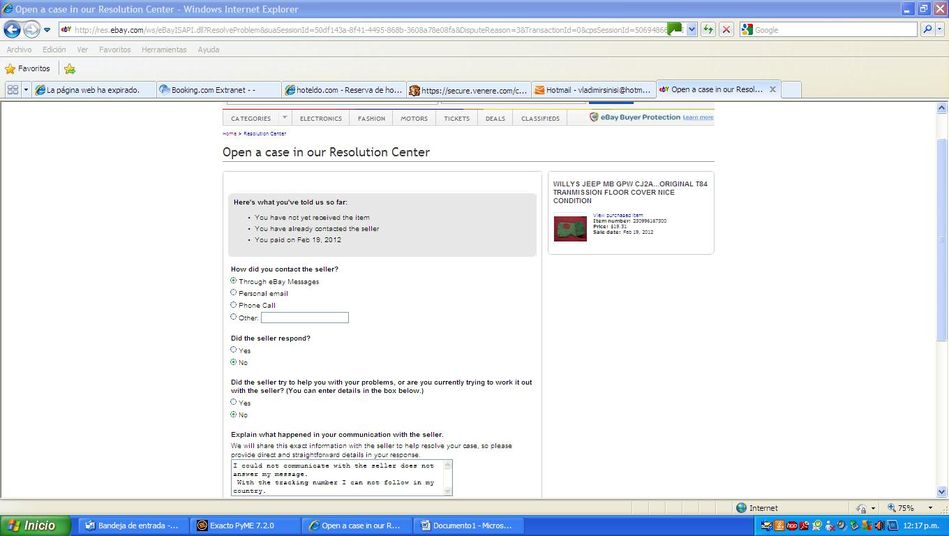Image resolution: width=949 pixels, height=536 pixels.
Task: Open search provider options dropdown arrow
Action: pos(939,29)
